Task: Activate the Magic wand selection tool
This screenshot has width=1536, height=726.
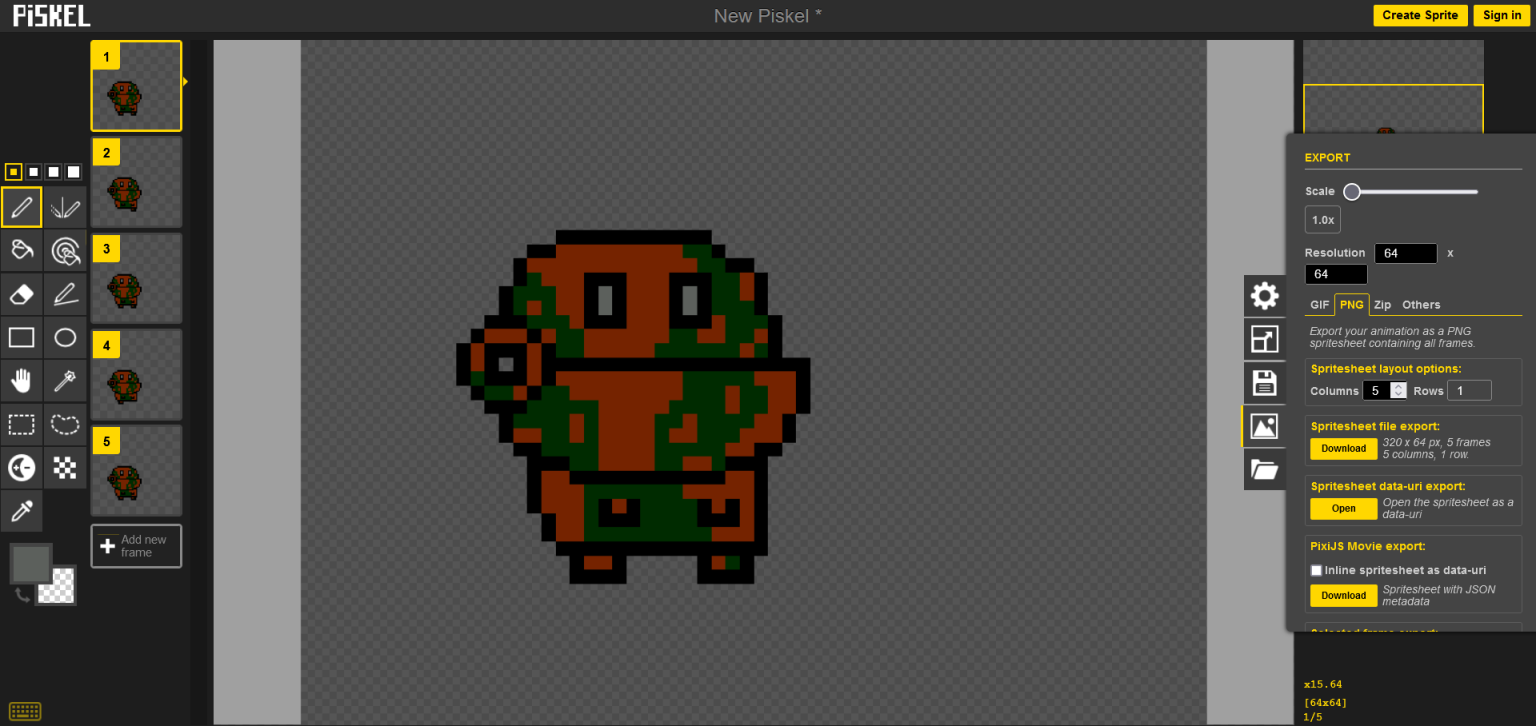Action: 65,380
